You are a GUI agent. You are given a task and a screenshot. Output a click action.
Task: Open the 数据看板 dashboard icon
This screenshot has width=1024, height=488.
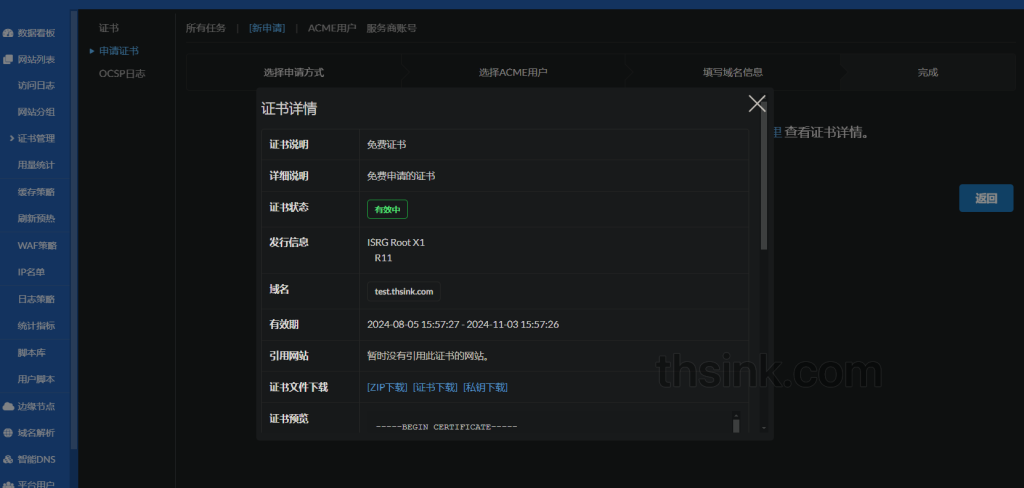click(8, 33)
